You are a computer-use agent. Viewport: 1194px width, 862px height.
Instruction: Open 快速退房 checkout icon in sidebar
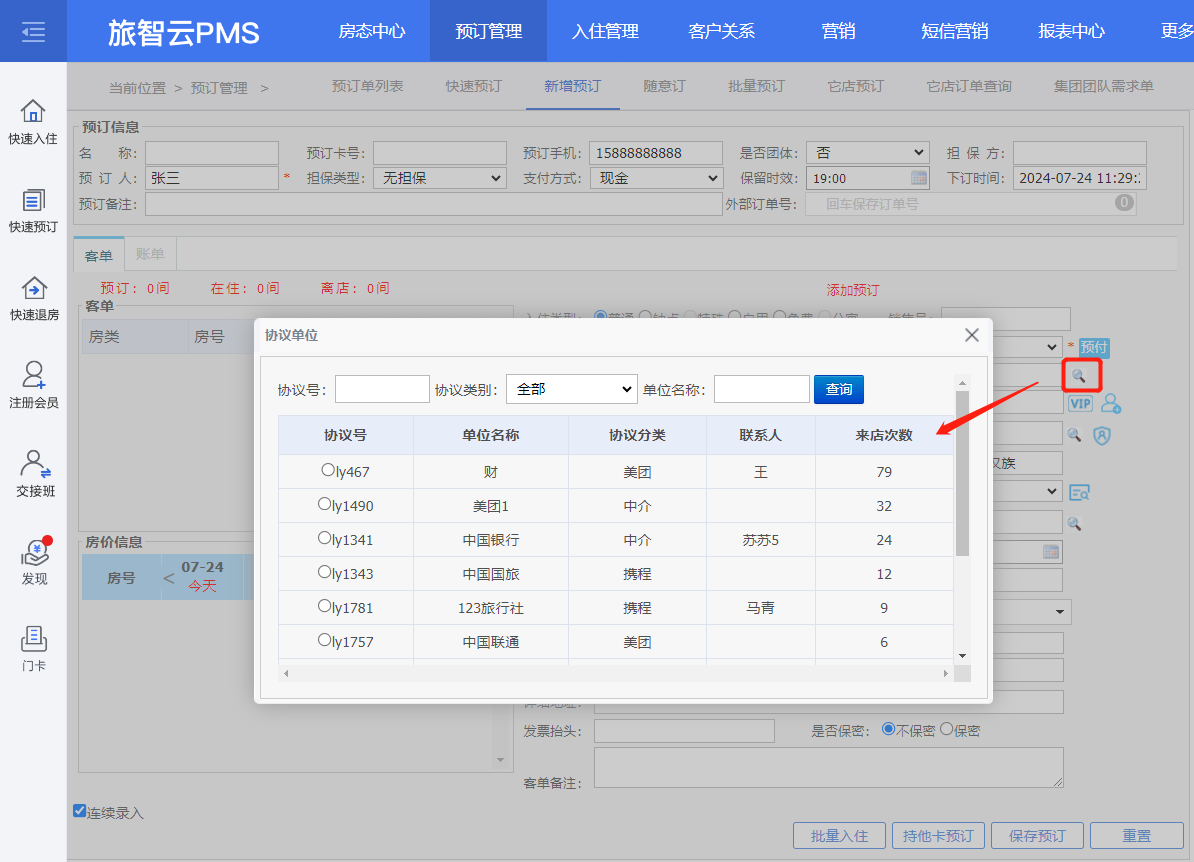[34, 289]
